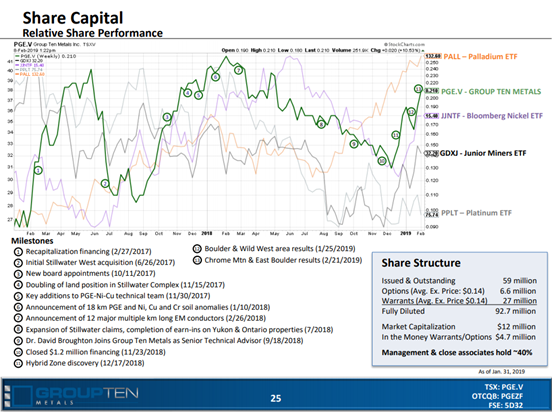Click chart milestone marker 8

click(x=321, y=124)
